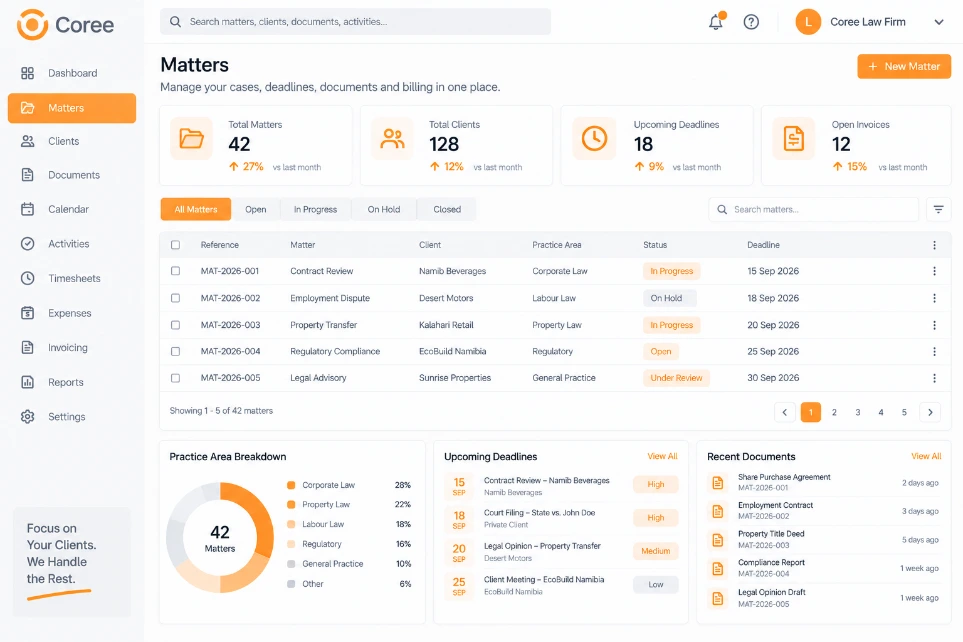Switch to the On Hold tab
The height and width of the screenshot is (642, 963).
click(x=384, y=209)
